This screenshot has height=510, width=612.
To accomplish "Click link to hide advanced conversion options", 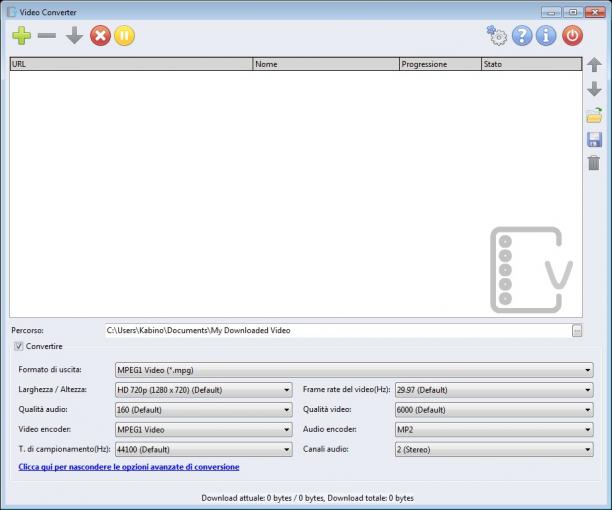I will (x=129, y=467).
